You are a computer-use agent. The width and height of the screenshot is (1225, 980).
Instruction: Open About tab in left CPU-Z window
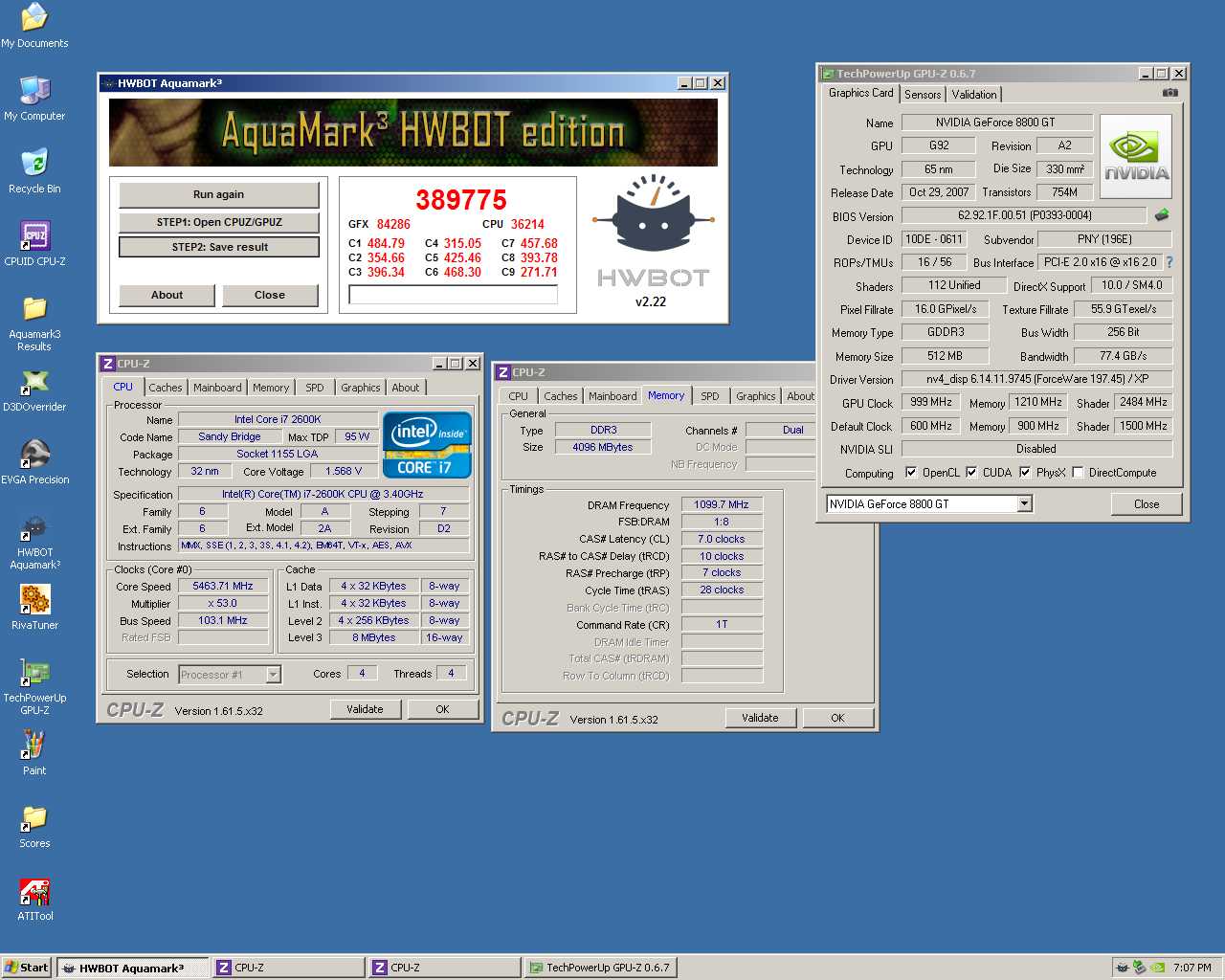406,388
